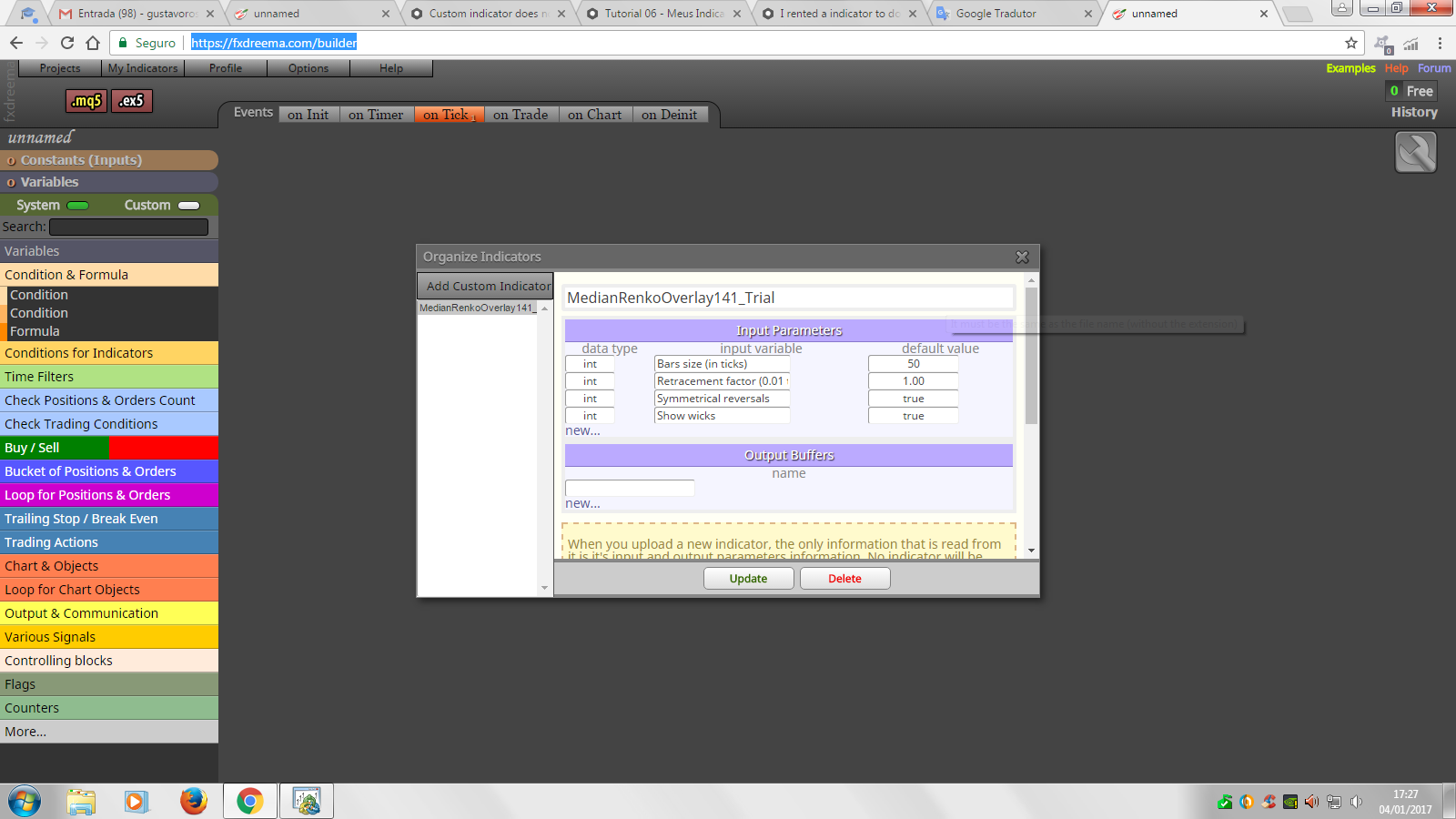Expand Bucket of Positions & Orders
This screenshot has width=1456, height=819.
109,471
